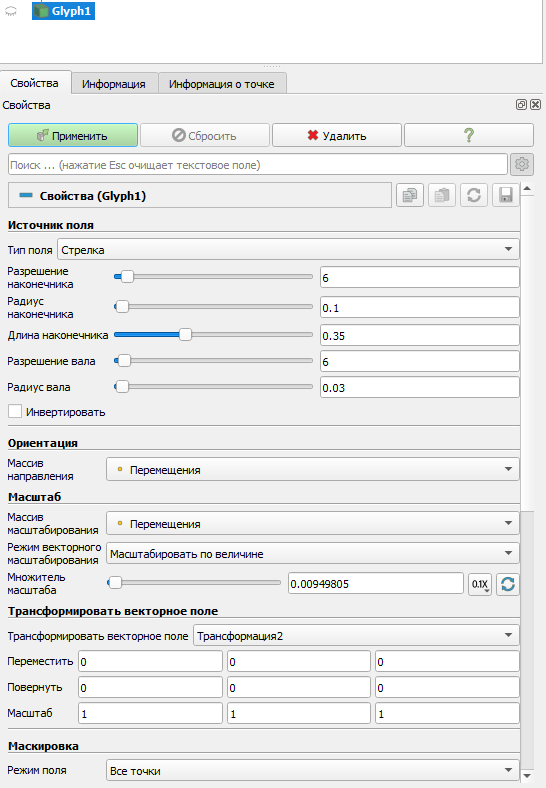Viewport: 546px width, 788px height.
Task: Expand the Массив направления dropdown
Action: [312, 469]
